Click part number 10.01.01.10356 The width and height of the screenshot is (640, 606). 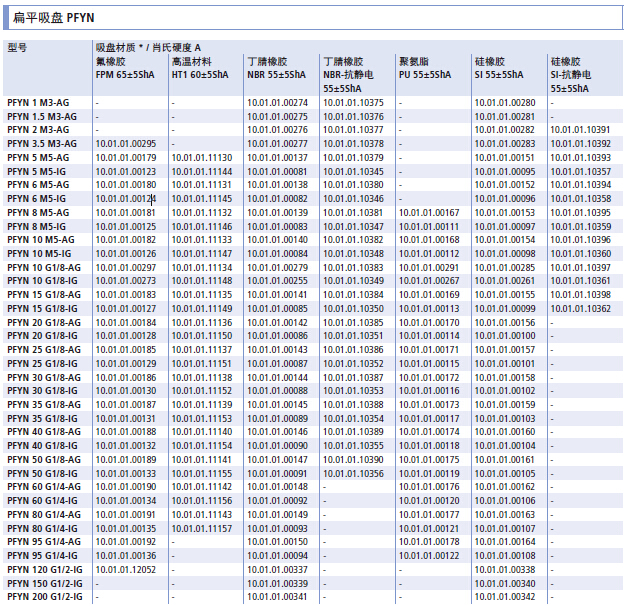pyautogui.click(x=353, y=473)
